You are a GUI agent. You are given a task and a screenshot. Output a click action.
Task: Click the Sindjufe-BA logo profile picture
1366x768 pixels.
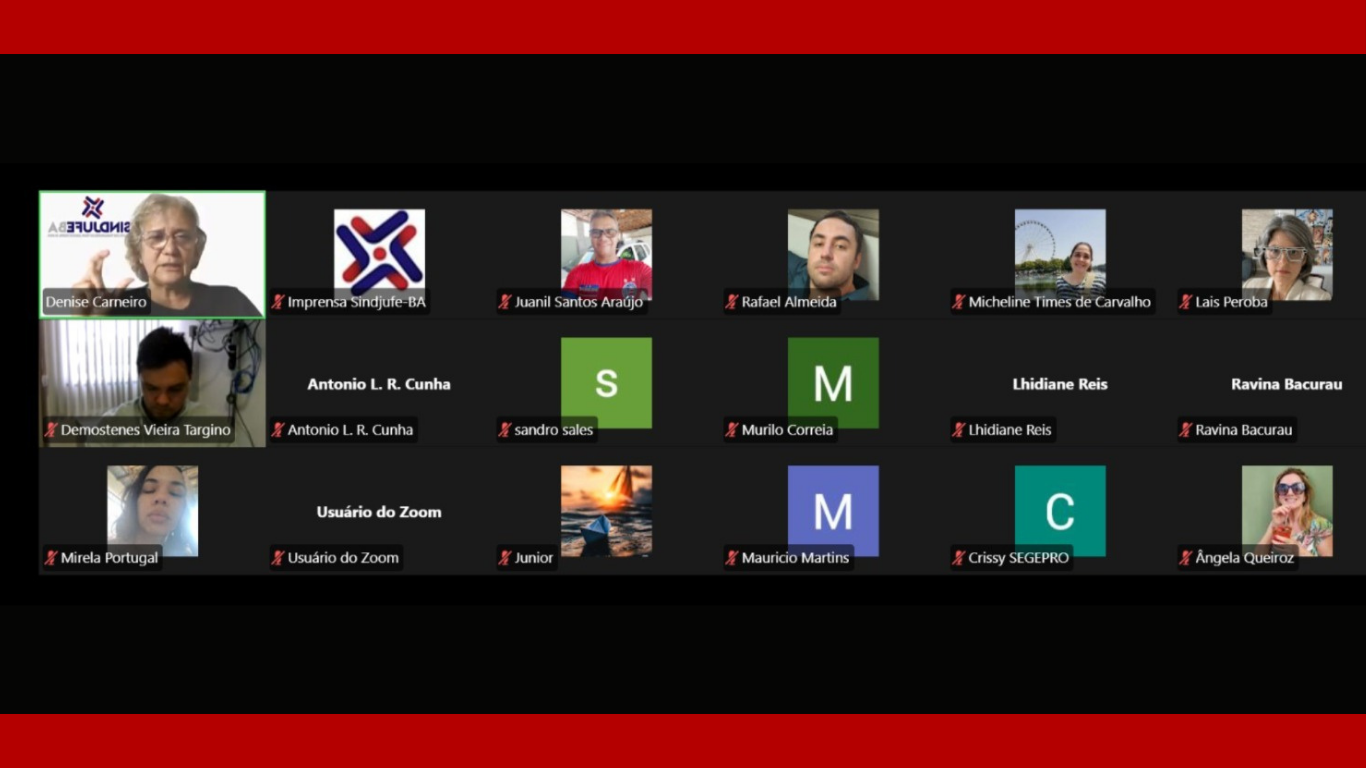pyautogui.click(x=379, y=252)
